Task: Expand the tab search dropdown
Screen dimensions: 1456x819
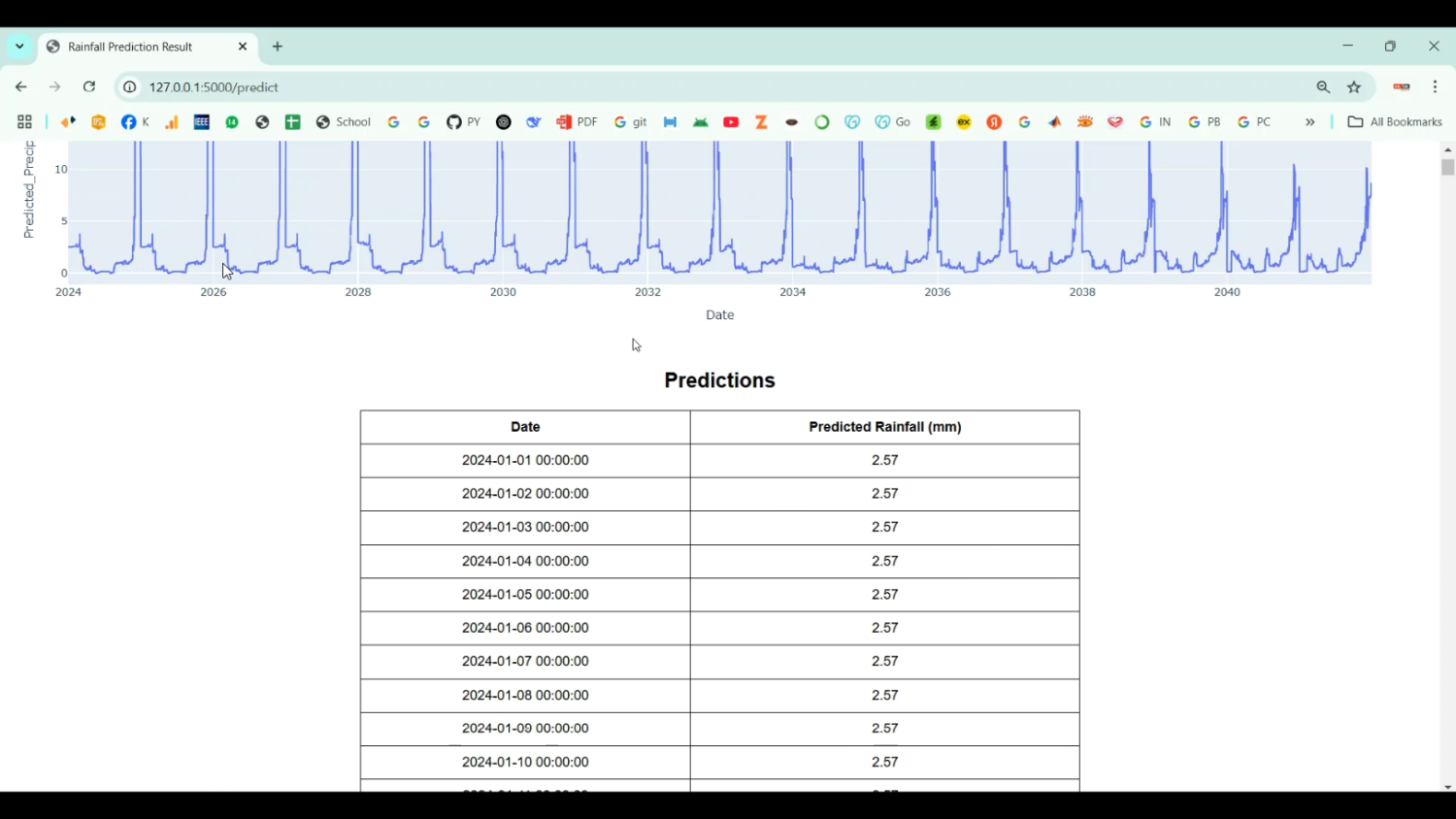Action: [x=19, y=47]
